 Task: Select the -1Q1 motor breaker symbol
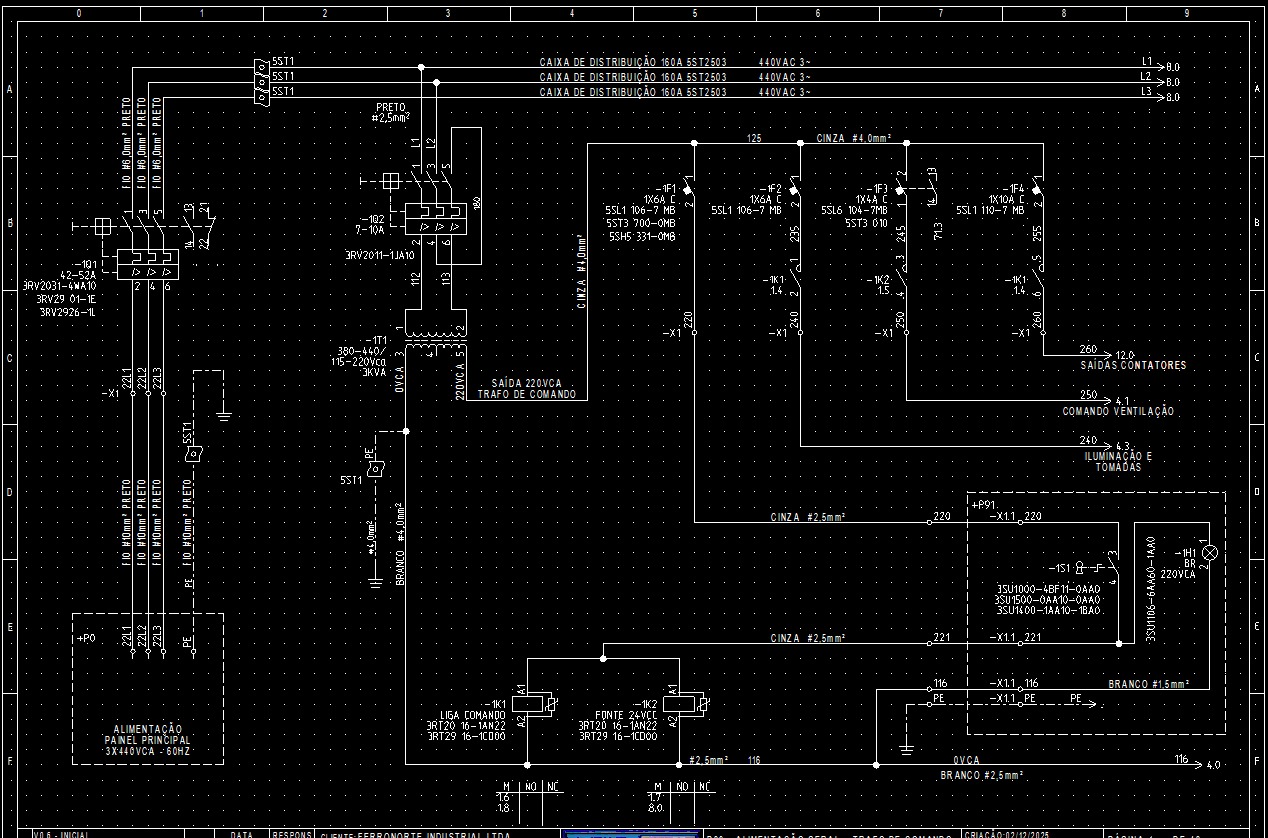(x=146, y=262)
